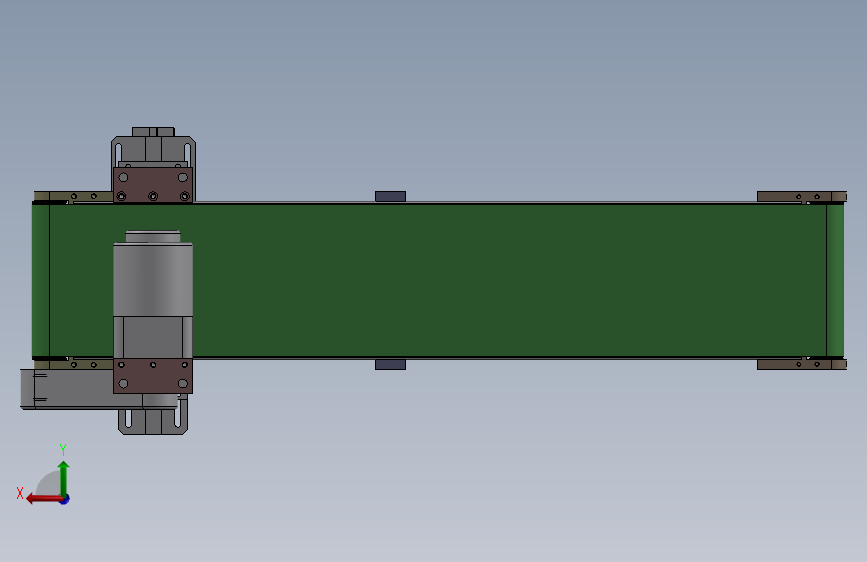Select the light green right end roller
This screenshot has height=562, width=867.
[835, 280]
